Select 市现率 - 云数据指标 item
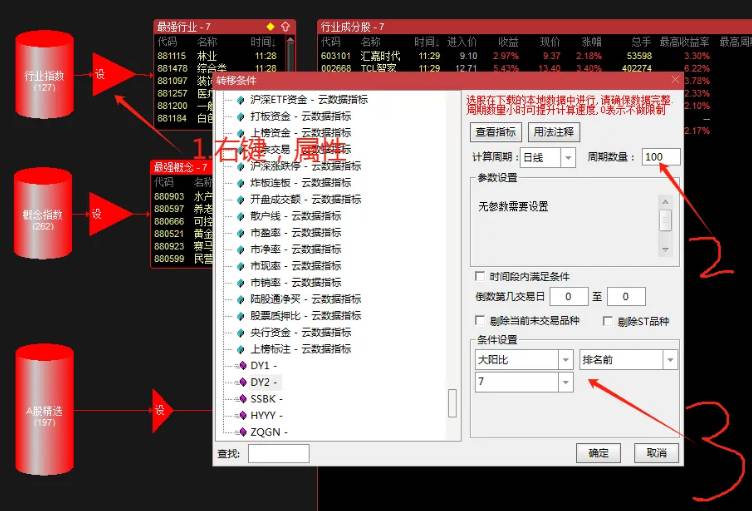The width and height of the screenshot is (752, 511). tap(296, 266)
